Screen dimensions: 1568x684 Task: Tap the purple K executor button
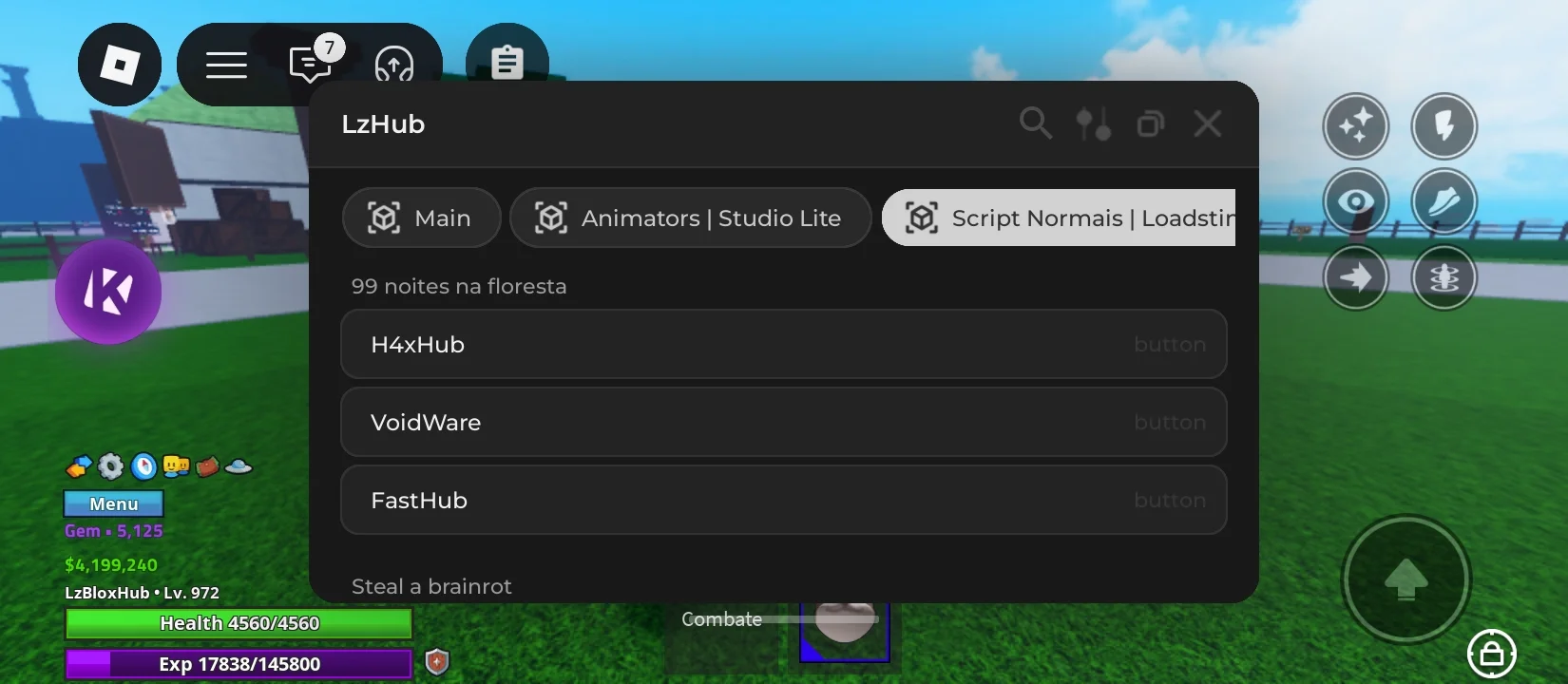pyautogui.click(x=108, y=292)
